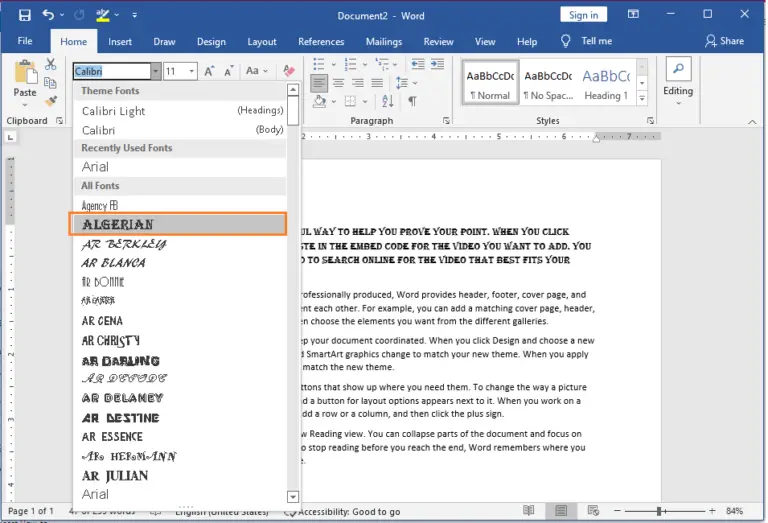Image resolution: width=768 pixels, height=523 pixels.
Task: Click the Sign in button
Action: [583, 15]
